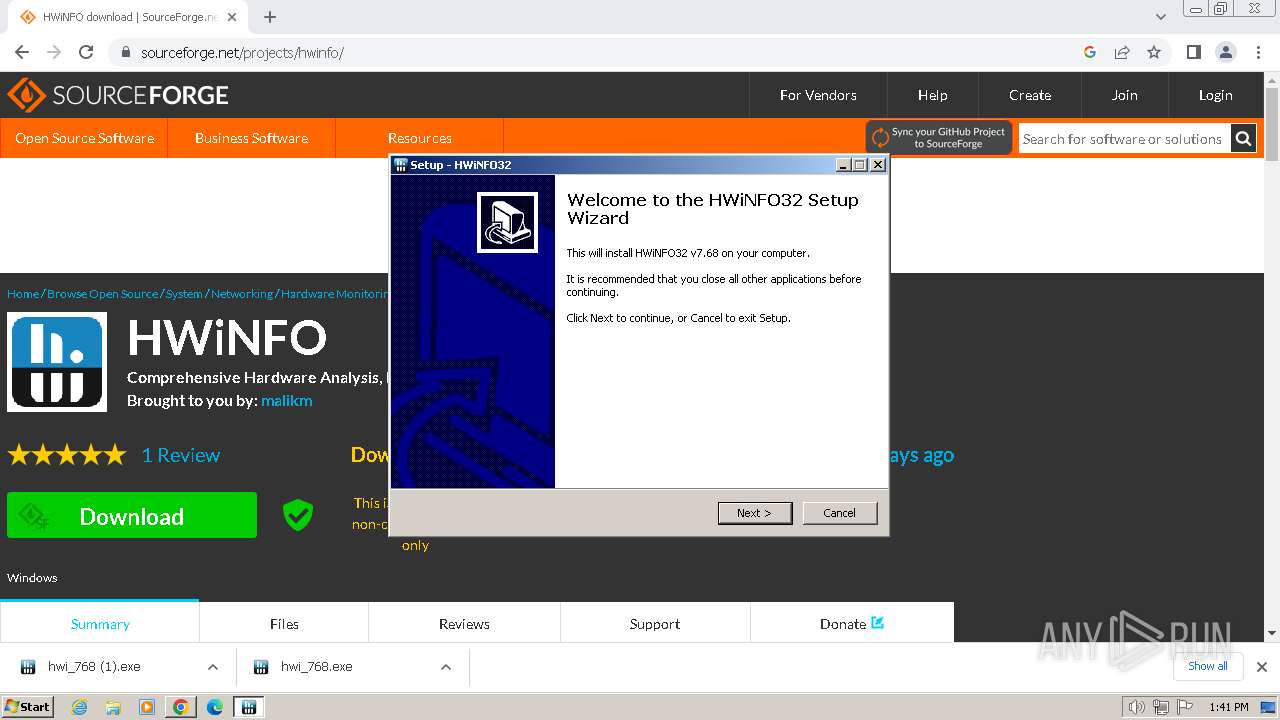Image resolution: width=1280 pixels, height=720 pixels.
Task: Open hwi_768.exe download item
Action: 316,666
